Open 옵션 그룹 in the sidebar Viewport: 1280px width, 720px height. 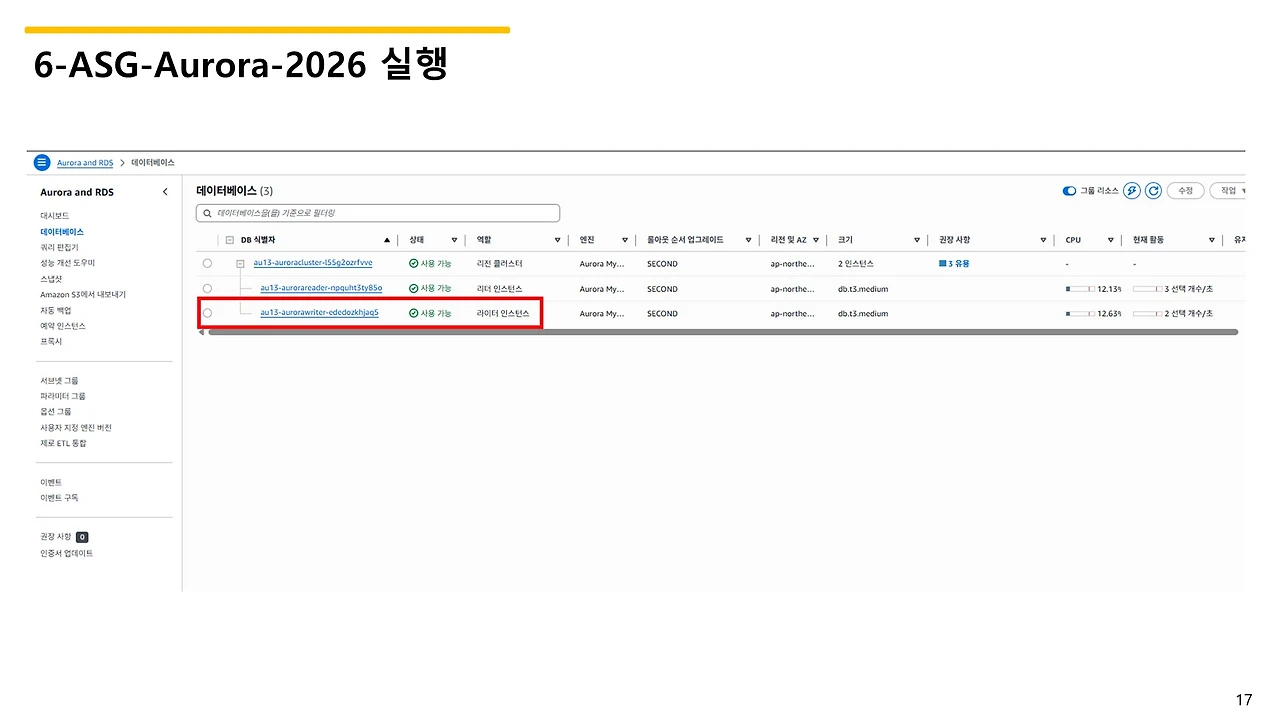coord(56,411)
